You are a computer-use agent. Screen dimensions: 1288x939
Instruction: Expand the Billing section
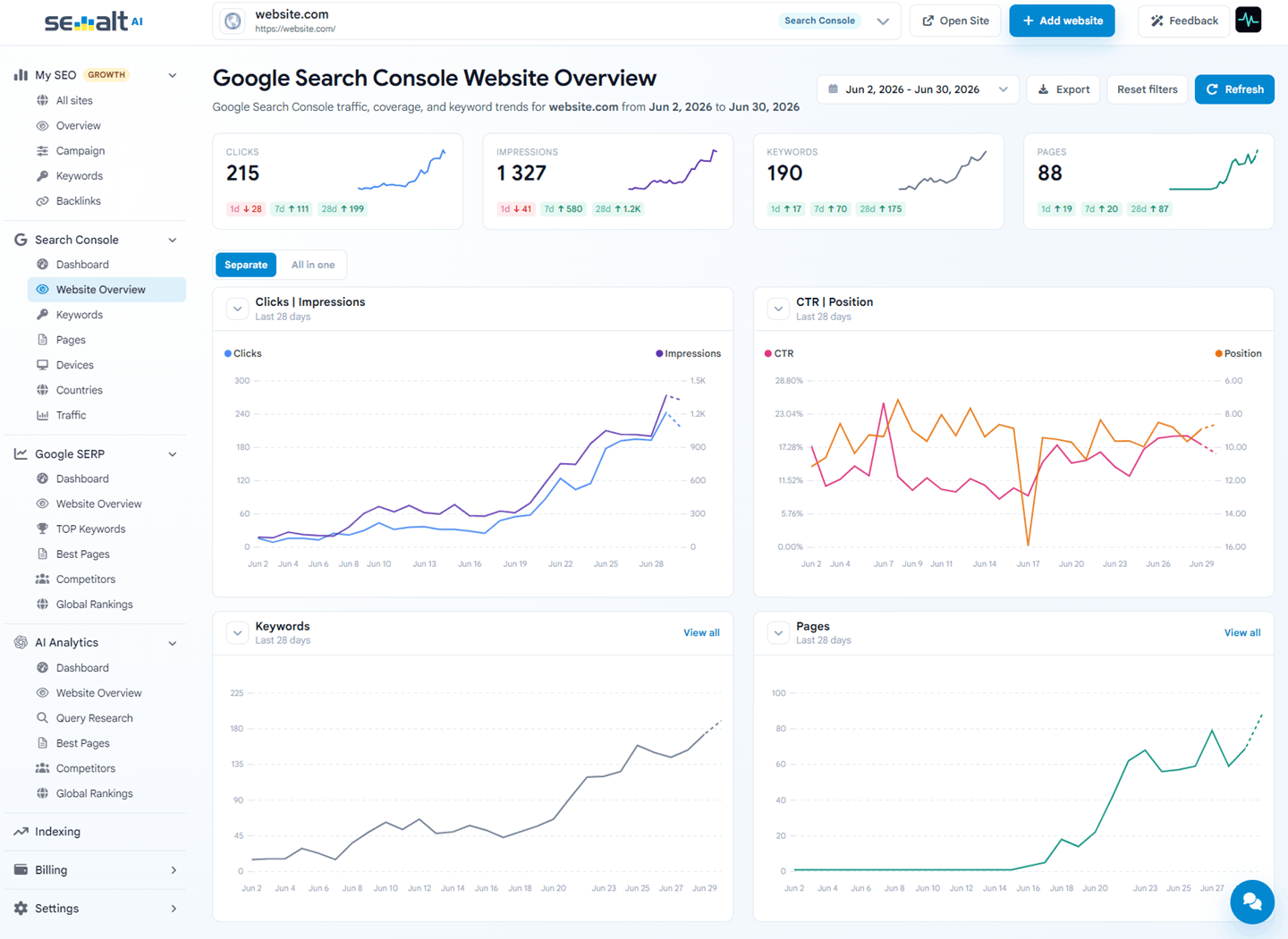tap(174, 870)
